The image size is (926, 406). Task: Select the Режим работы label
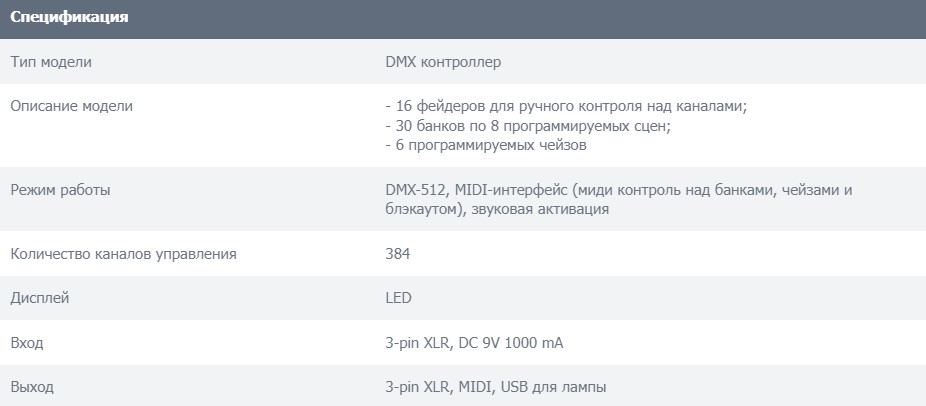point(60,190)
